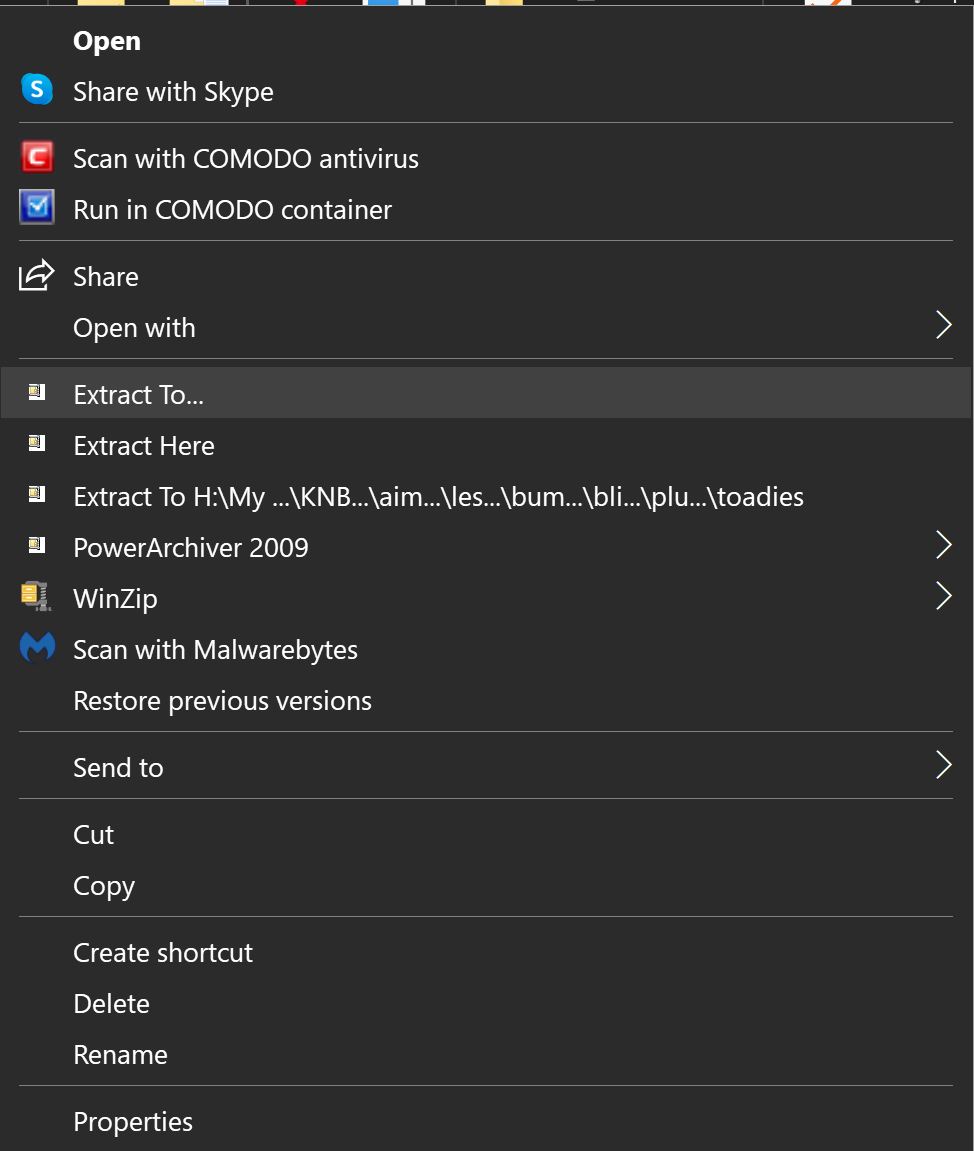Click the blue COMODO container icon
The width and height of the screenshot is (974, 1151).
[x=37, y=208]
